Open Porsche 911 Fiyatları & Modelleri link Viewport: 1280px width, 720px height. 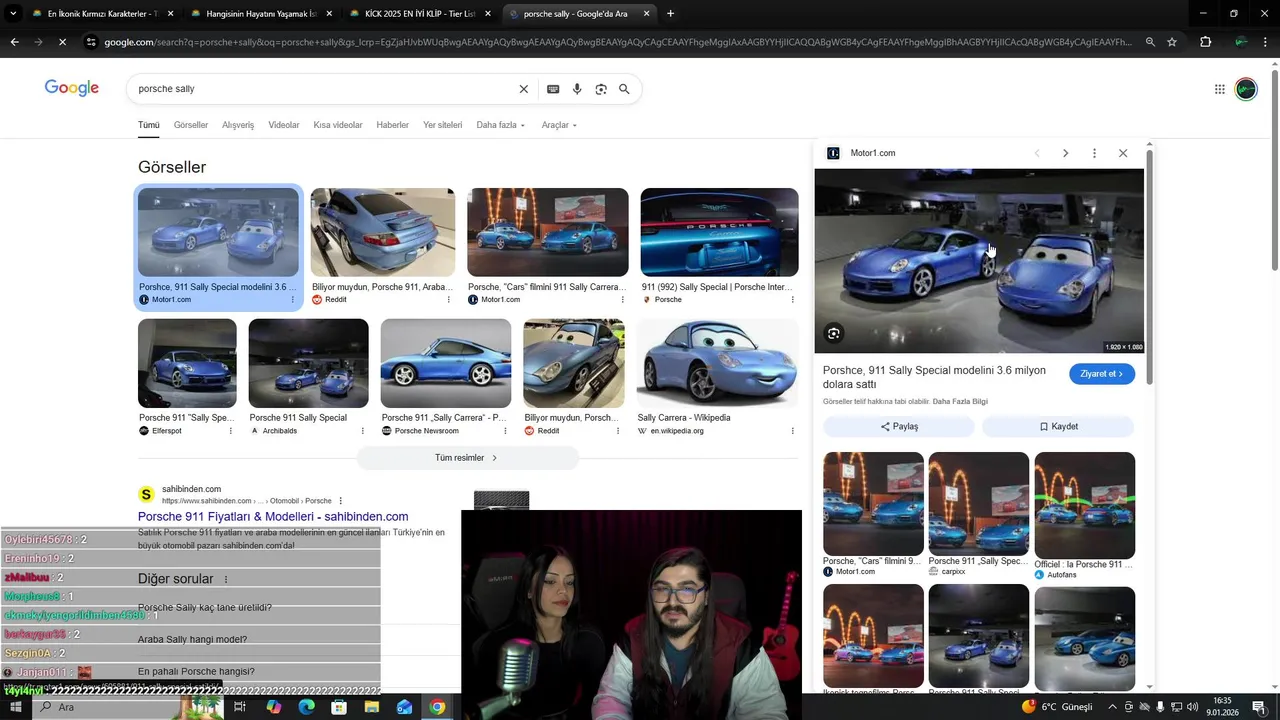273,517
